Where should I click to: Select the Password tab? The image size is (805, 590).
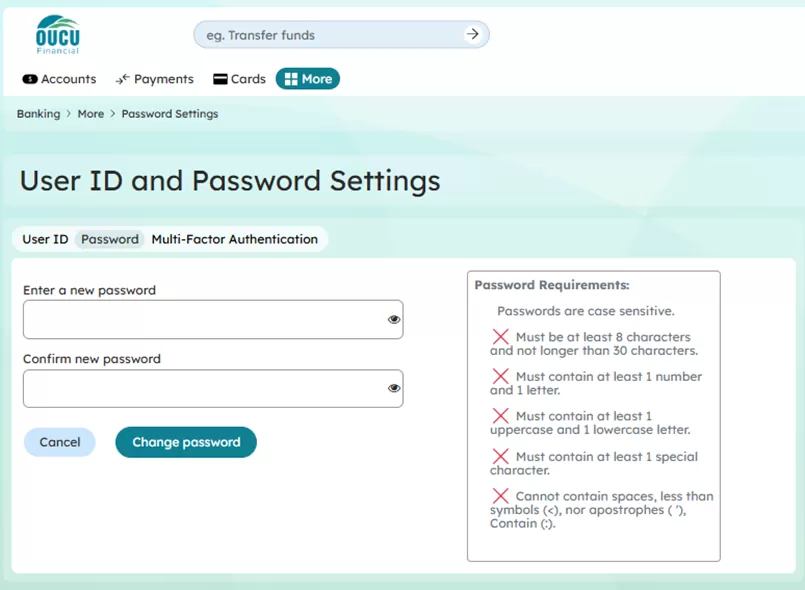pyautogui.click(x=109, y=239)
